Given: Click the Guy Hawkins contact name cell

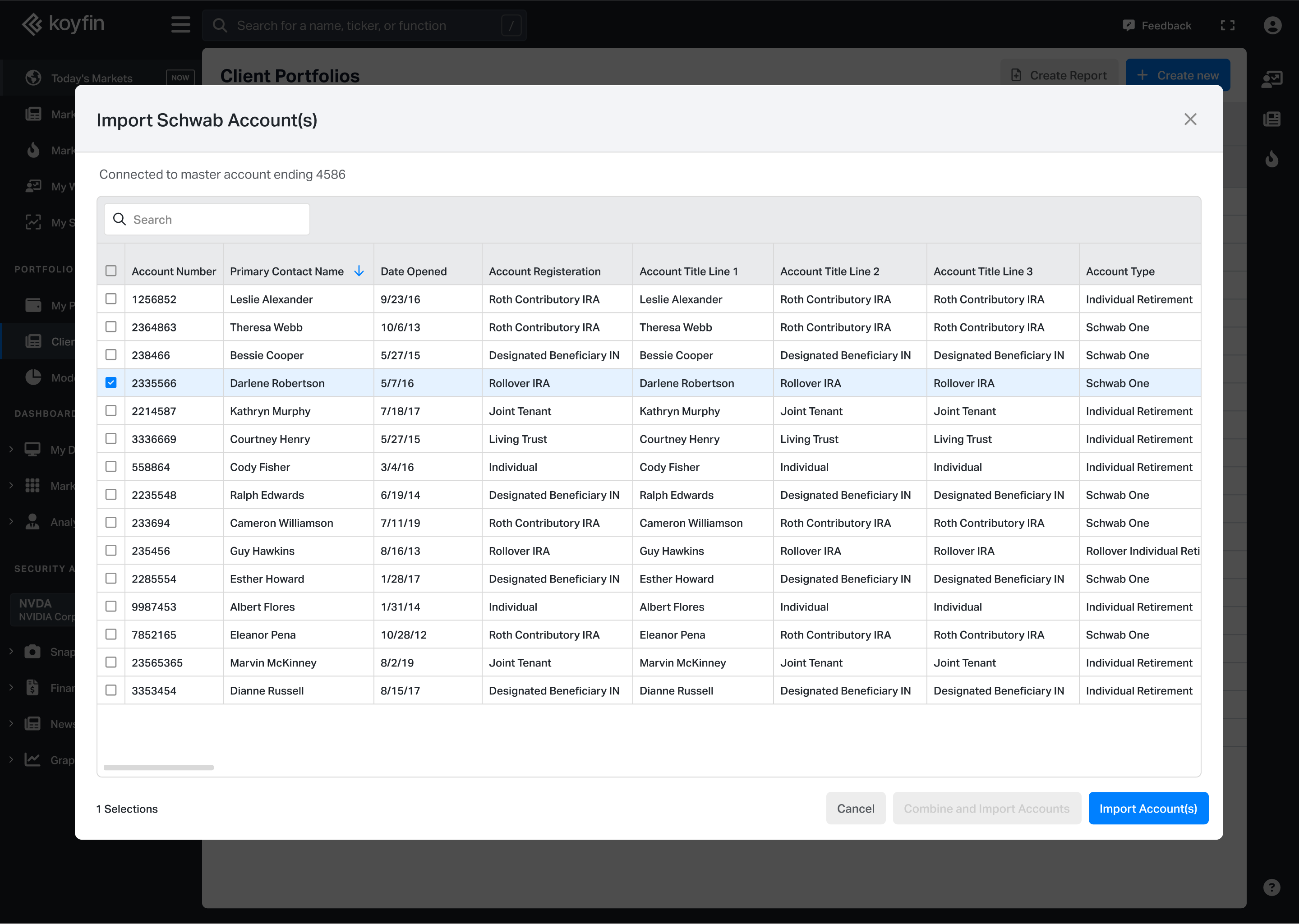Looking at the screenshot, I should coord(298,551).
